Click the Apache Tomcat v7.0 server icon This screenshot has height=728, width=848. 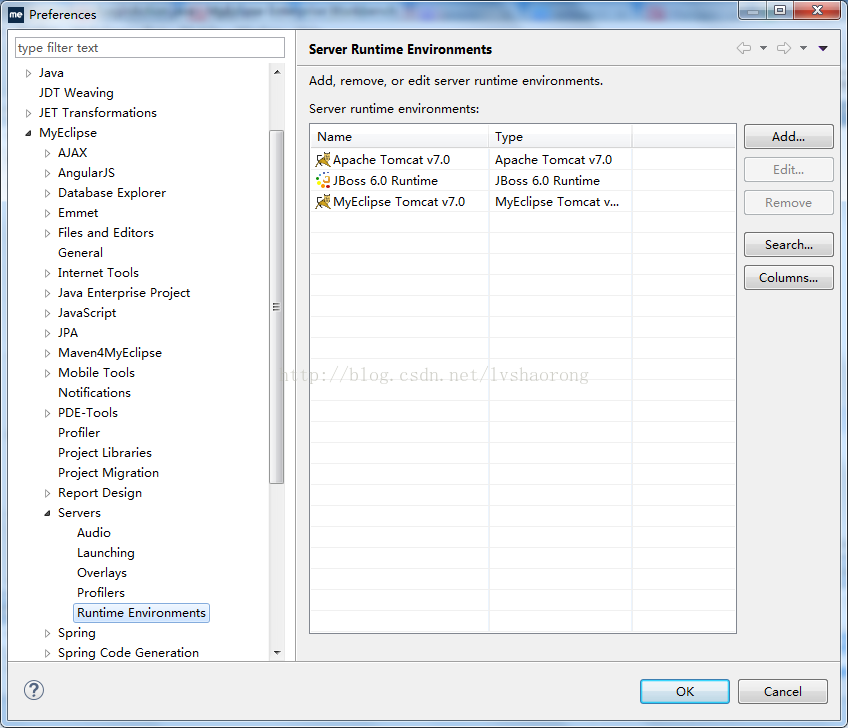(323, 160)
